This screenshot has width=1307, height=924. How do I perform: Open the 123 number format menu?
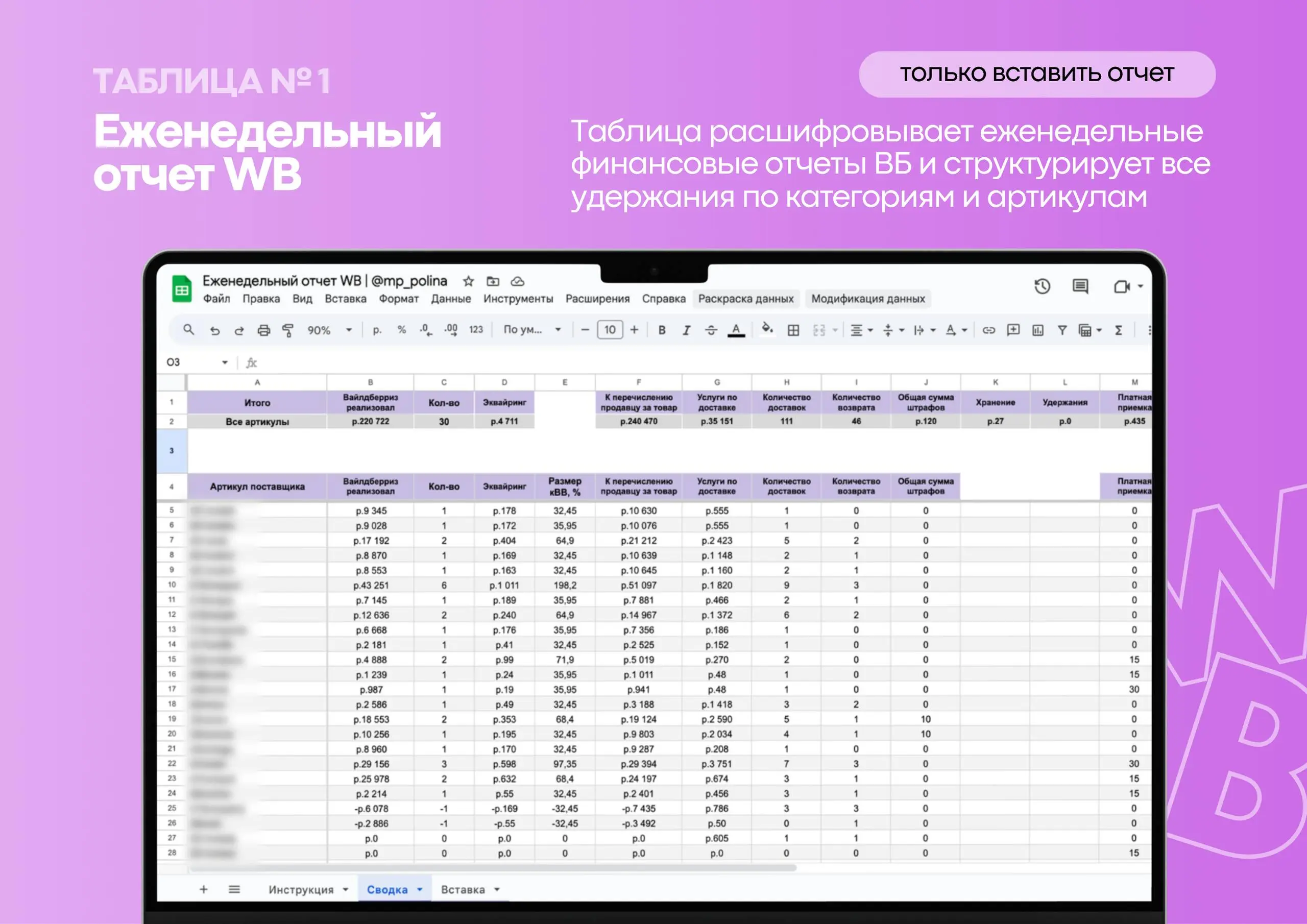point(476,330)
